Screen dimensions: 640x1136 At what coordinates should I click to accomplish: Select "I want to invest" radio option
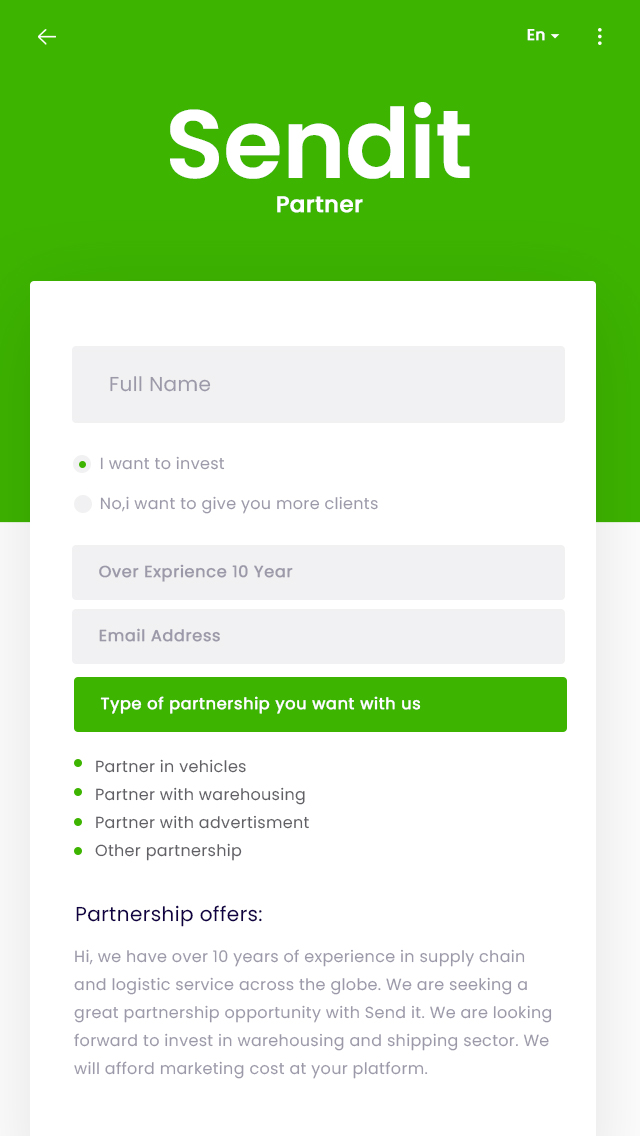click(83, 464)
